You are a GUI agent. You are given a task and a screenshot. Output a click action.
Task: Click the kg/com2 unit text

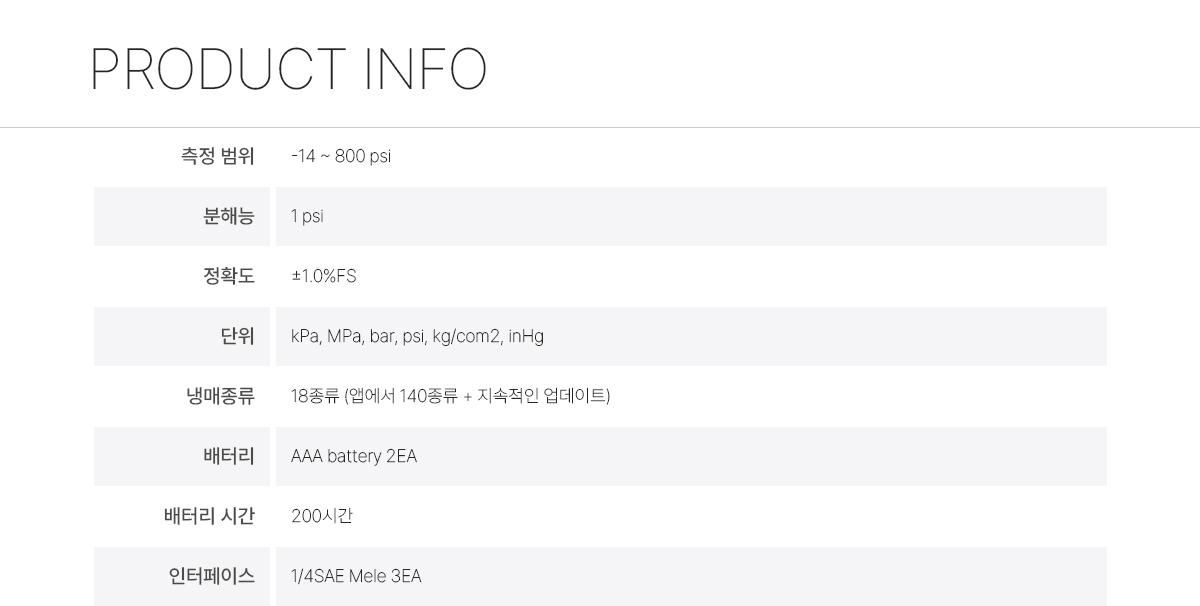pyautogui.click(x=465, y=336)
